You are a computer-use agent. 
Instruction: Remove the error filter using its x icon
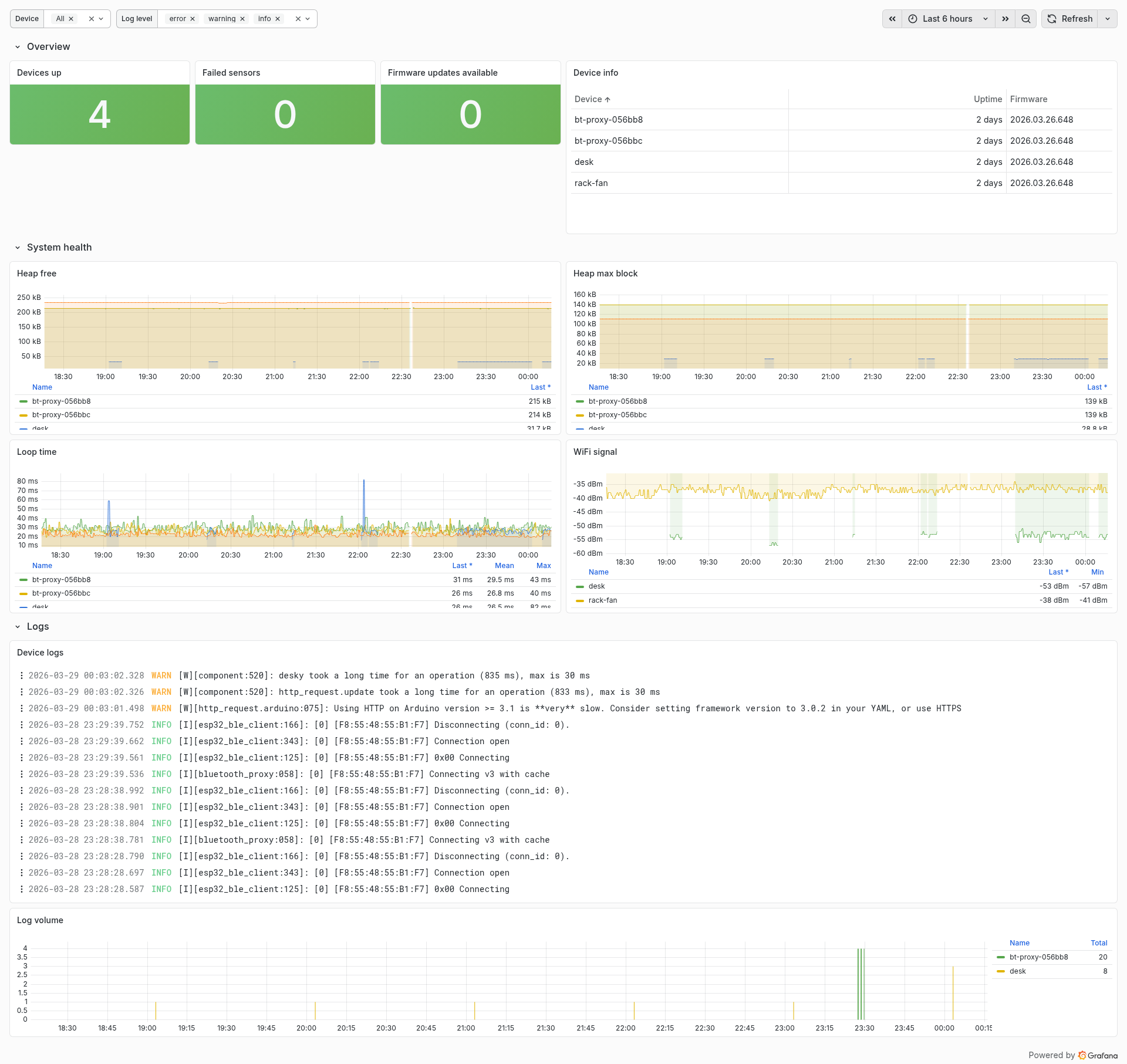click(193, 18)
